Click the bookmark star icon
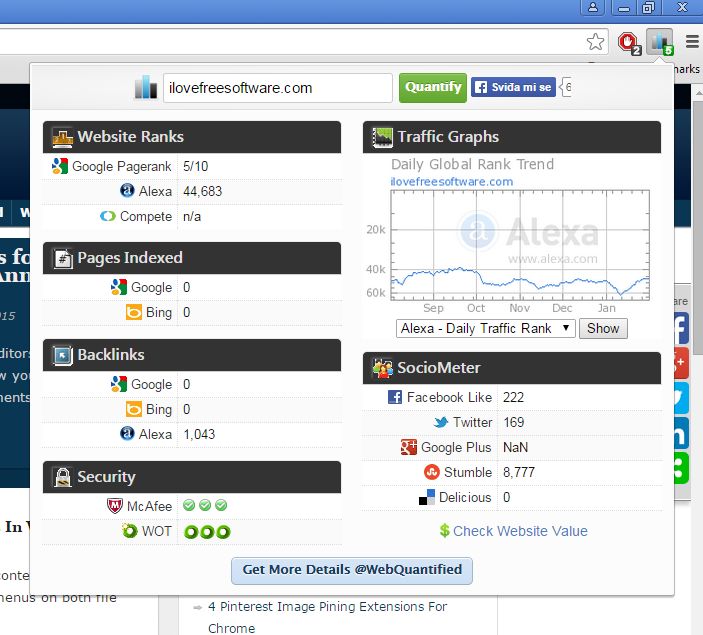The height and width of the screenshot is (635, 703). pos(595,42)
